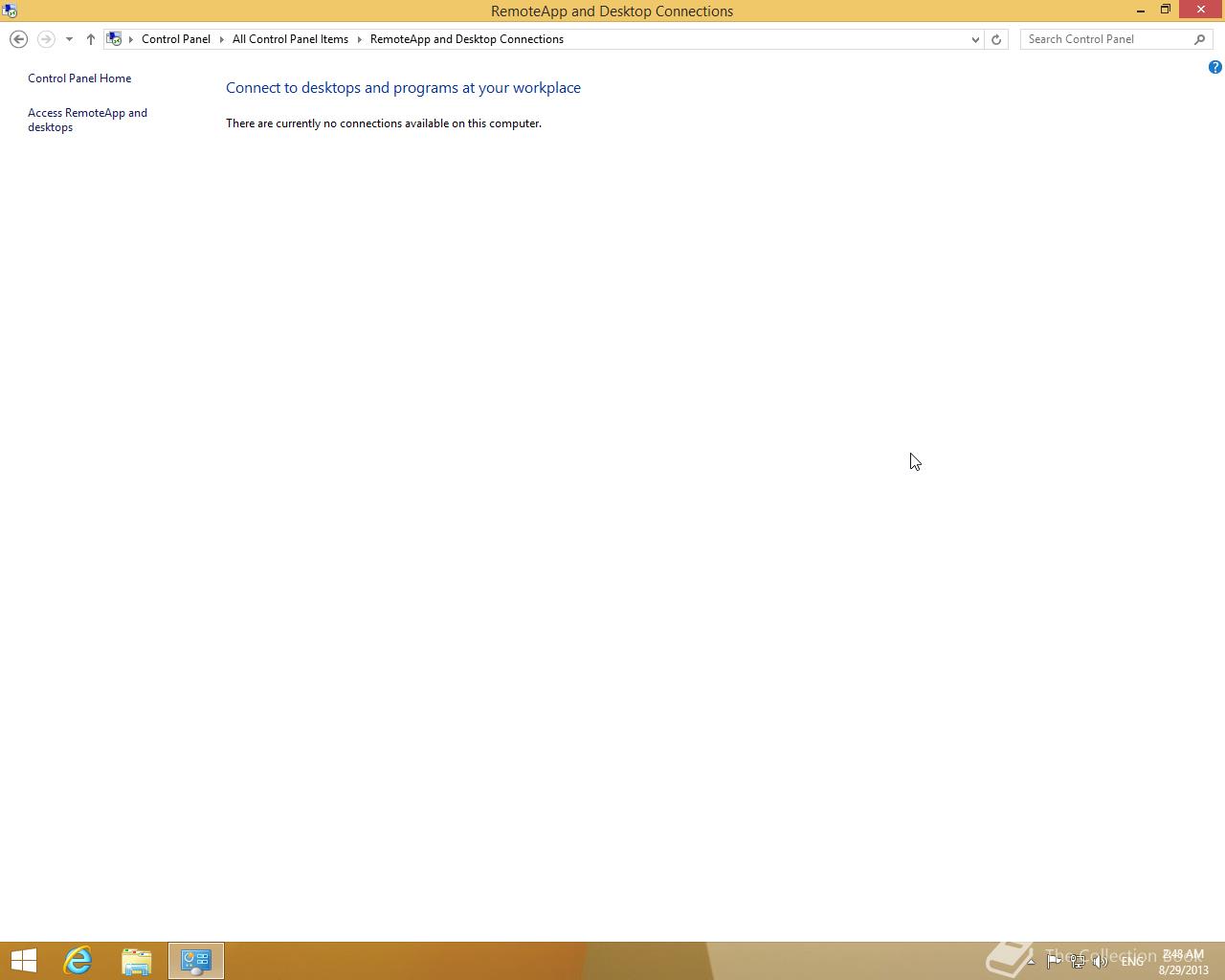The height and width of the screenshot is (980, 1225).
Task: Click the ENG language indicator
Action: 1132,962
